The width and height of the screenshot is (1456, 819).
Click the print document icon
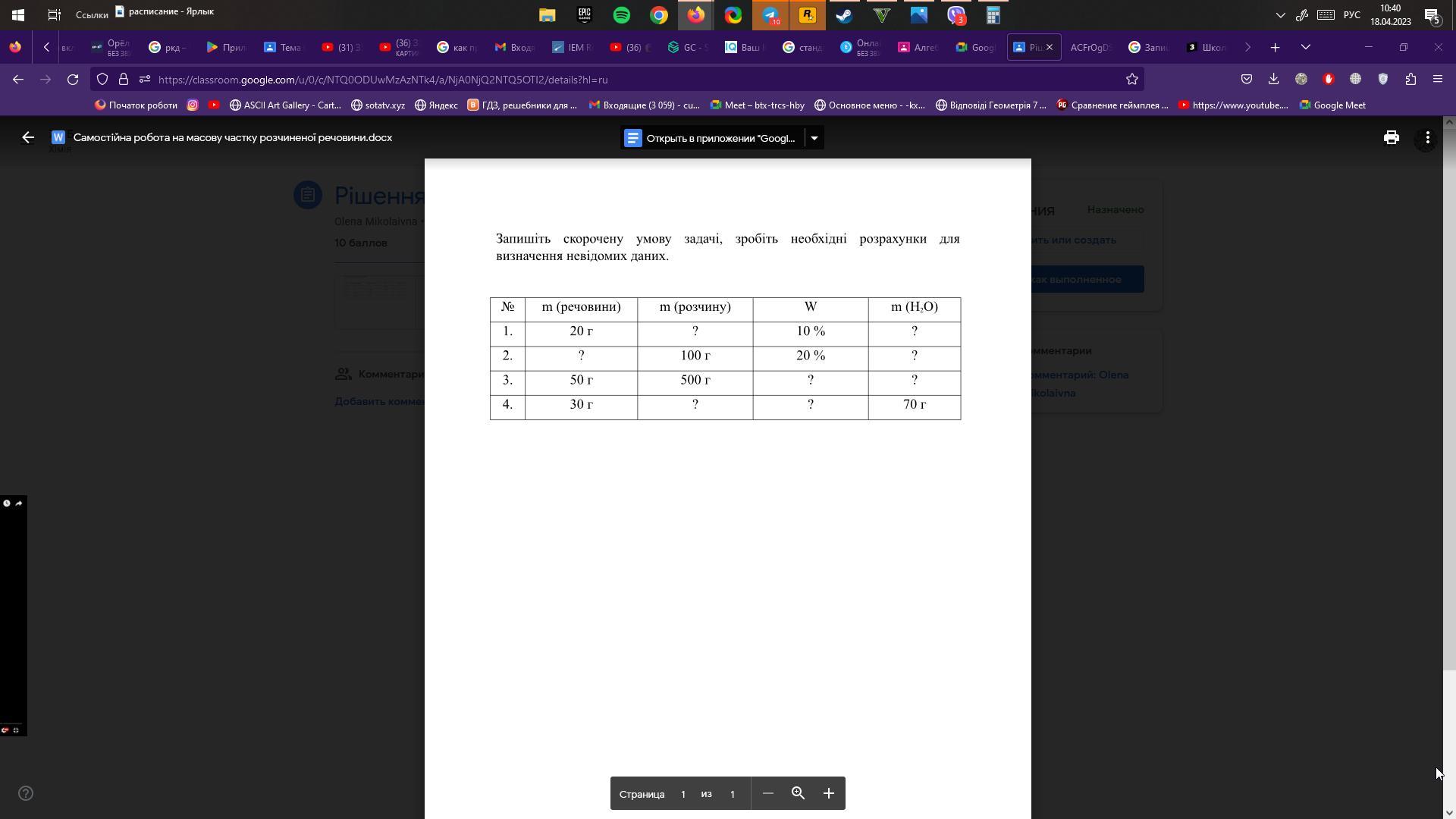[x=1391, y=137]
